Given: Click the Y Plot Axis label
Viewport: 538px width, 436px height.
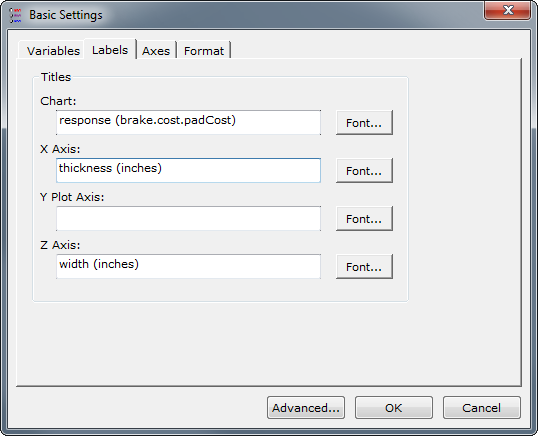Looking at the screenshot, I should pyautogui.click(x=72, y=197).
